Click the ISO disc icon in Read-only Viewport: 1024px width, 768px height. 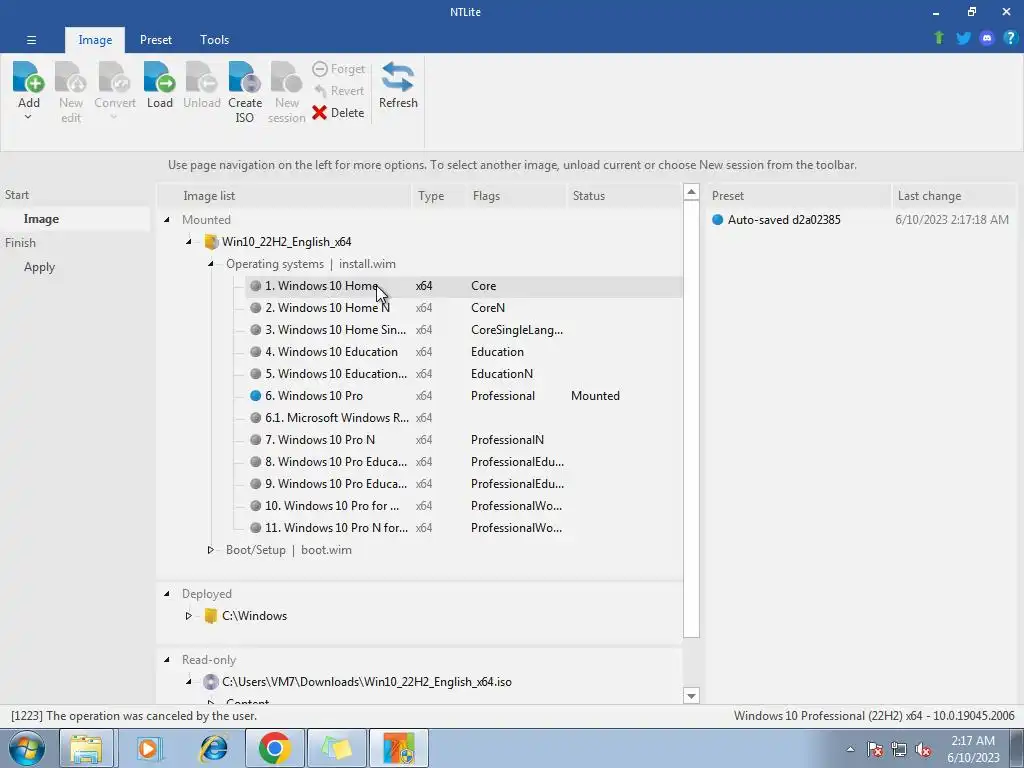click(x=210, y=682)
